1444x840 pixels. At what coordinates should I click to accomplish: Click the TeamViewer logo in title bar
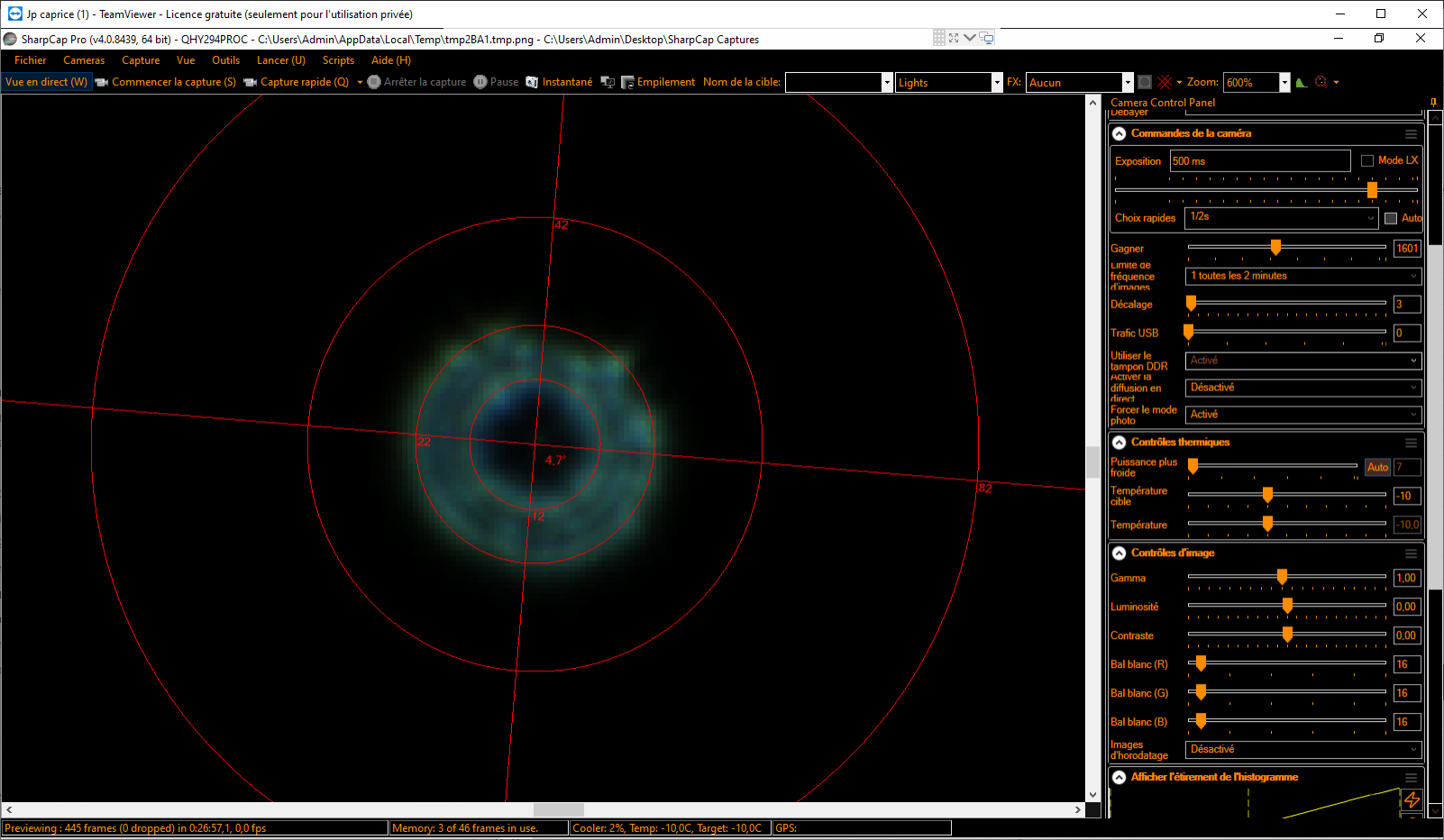[14, 14]
